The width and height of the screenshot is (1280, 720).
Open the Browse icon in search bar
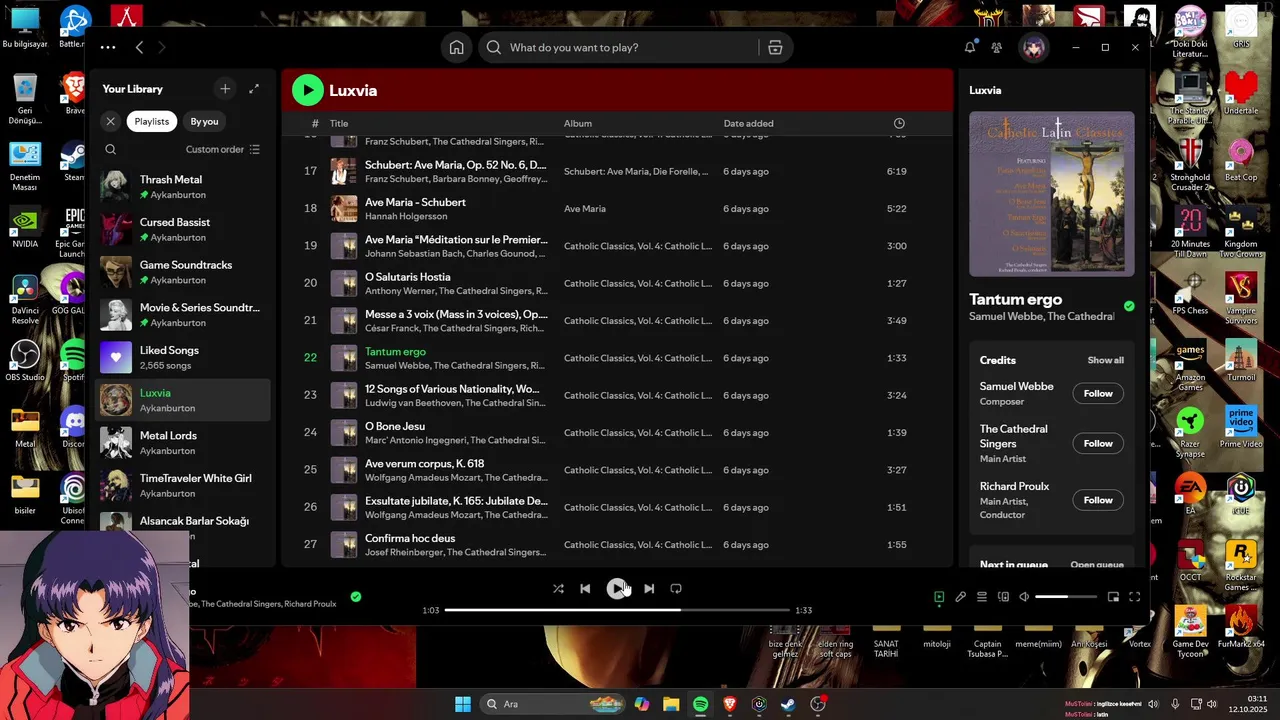[x=775, y=47]
